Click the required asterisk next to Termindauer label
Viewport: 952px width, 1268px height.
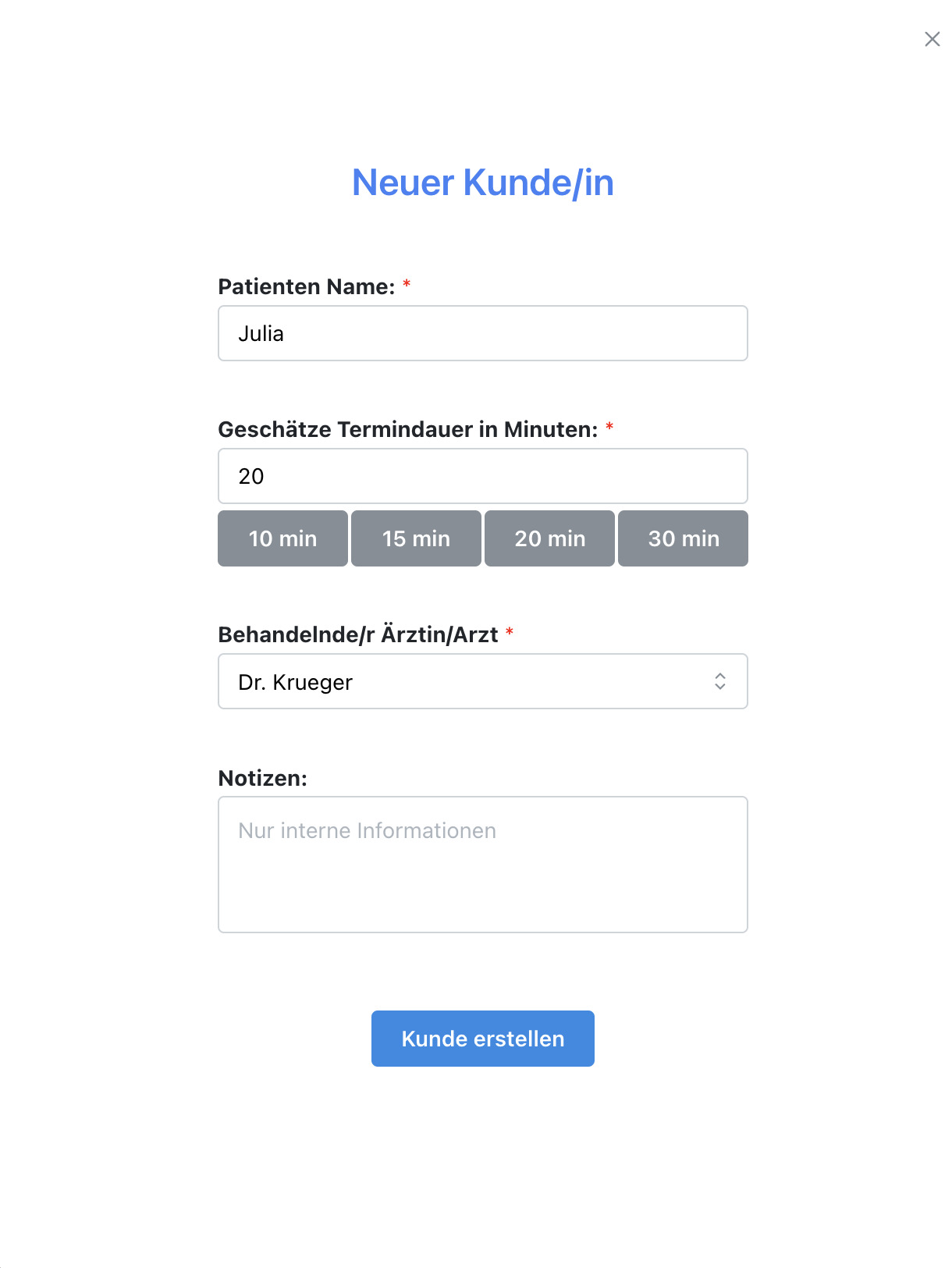[609, 428]
